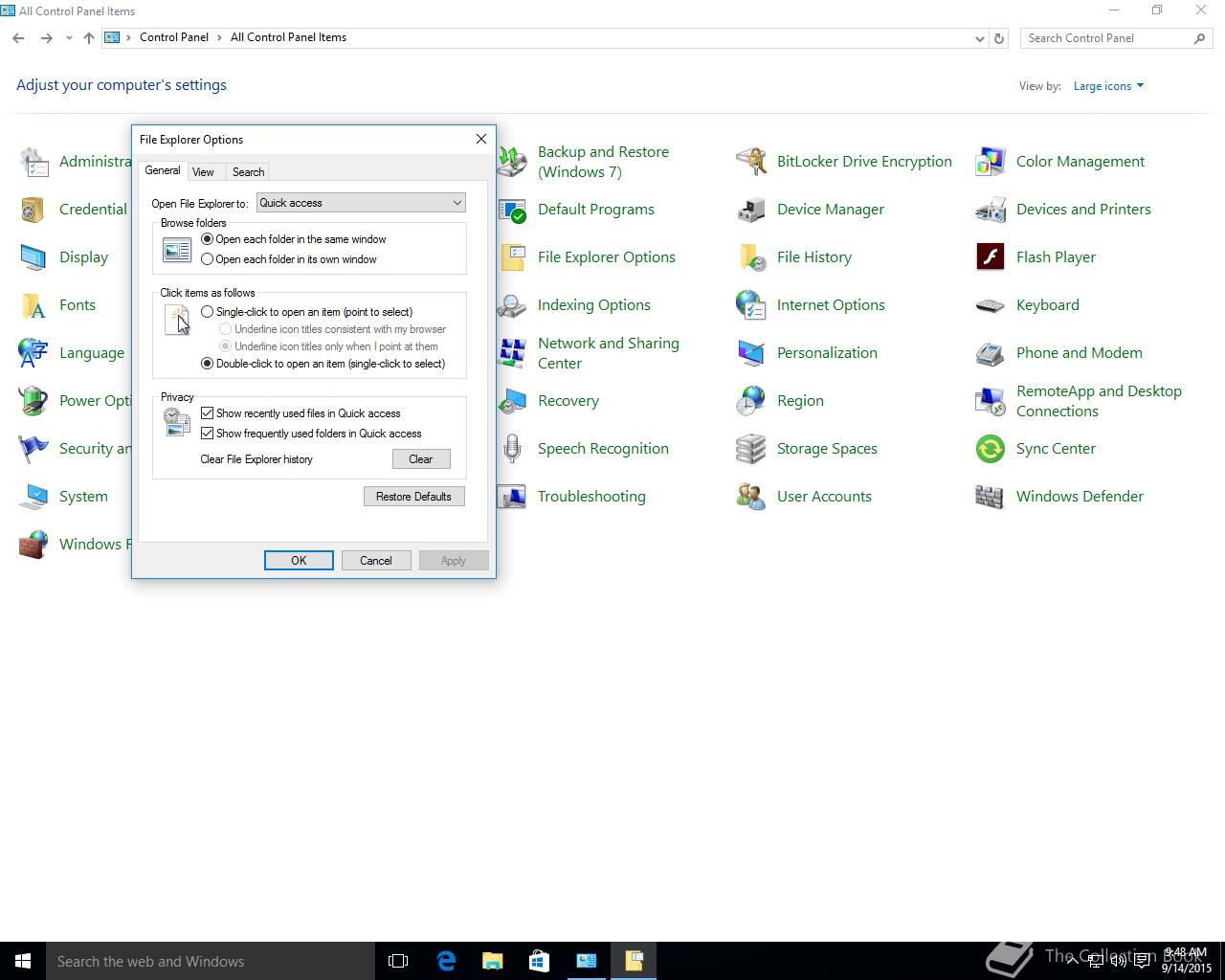Click the volume speaker tray icon

pos(1119,961)
